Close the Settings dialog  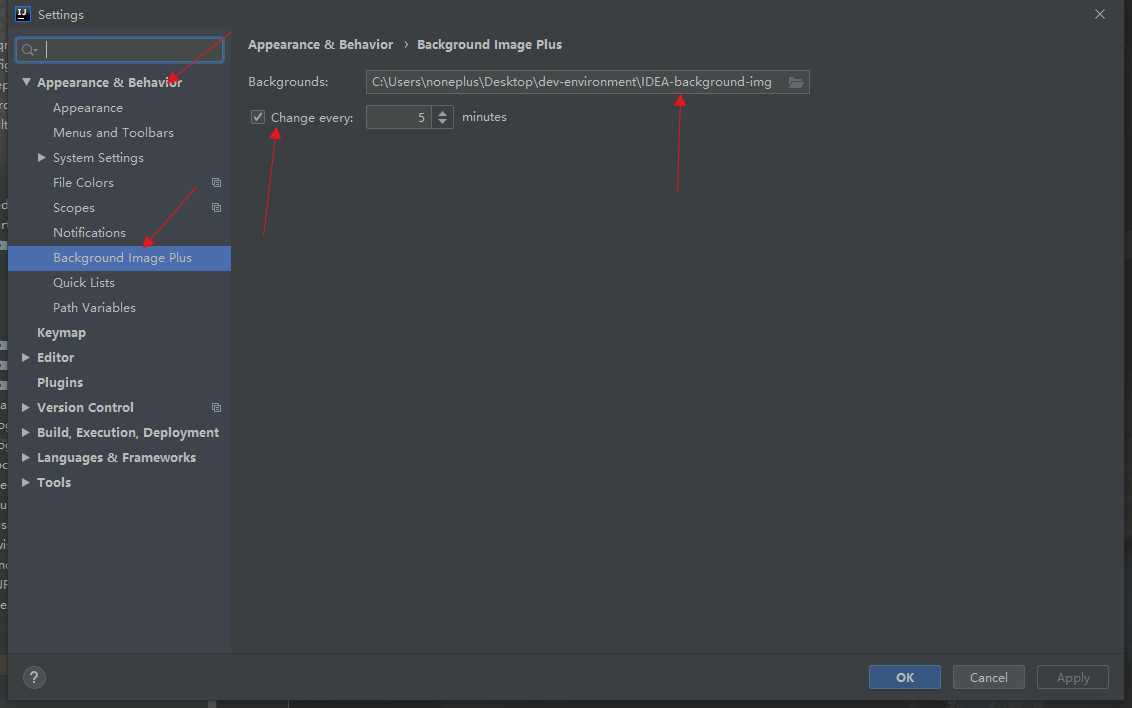[1100, 14]
